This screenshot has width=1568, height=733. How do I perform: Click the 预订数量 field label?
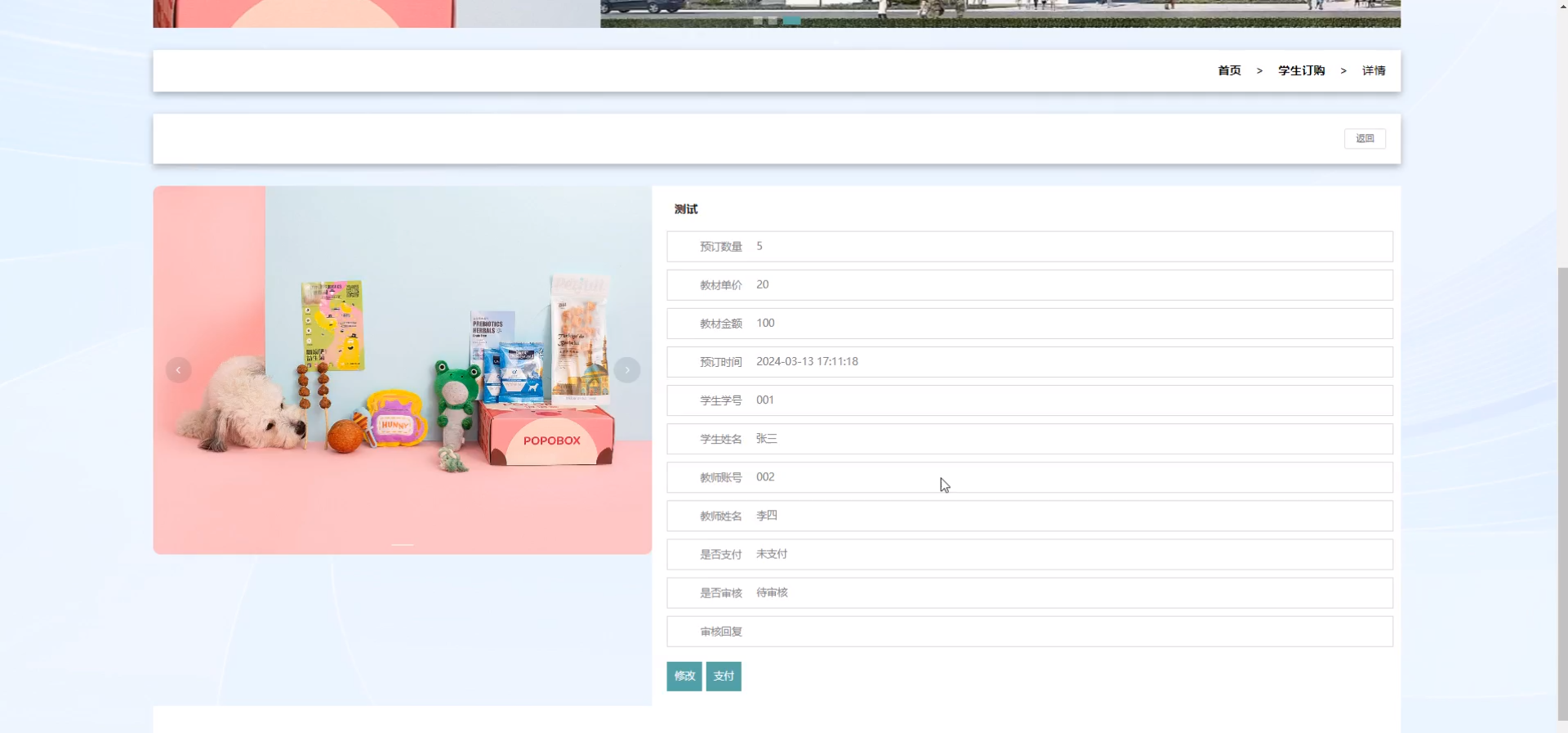(721, 247)
